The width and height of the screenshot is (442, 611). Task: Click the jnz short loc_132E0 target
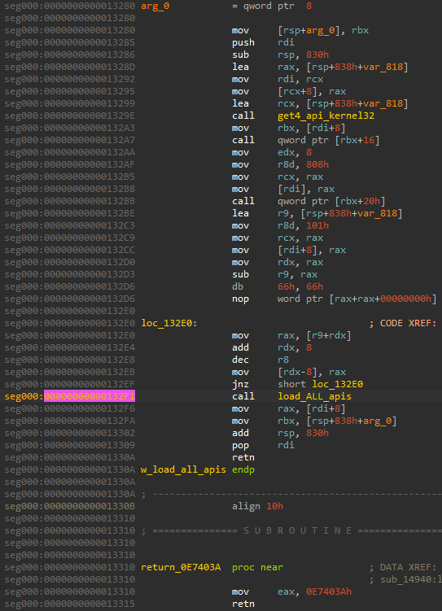(x=338, y=384)
